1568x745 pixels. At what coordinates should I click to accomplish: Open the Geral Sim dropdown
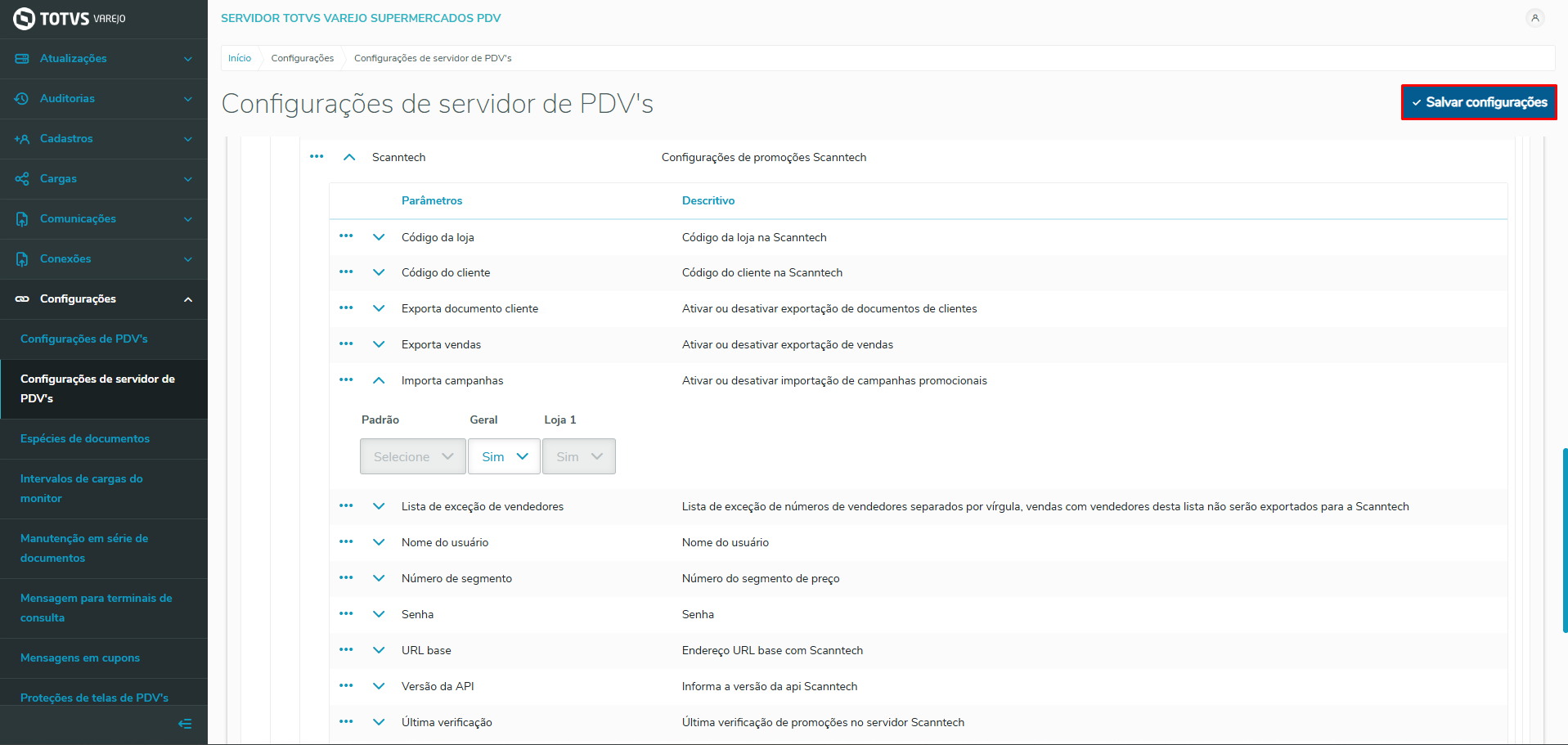504,456
